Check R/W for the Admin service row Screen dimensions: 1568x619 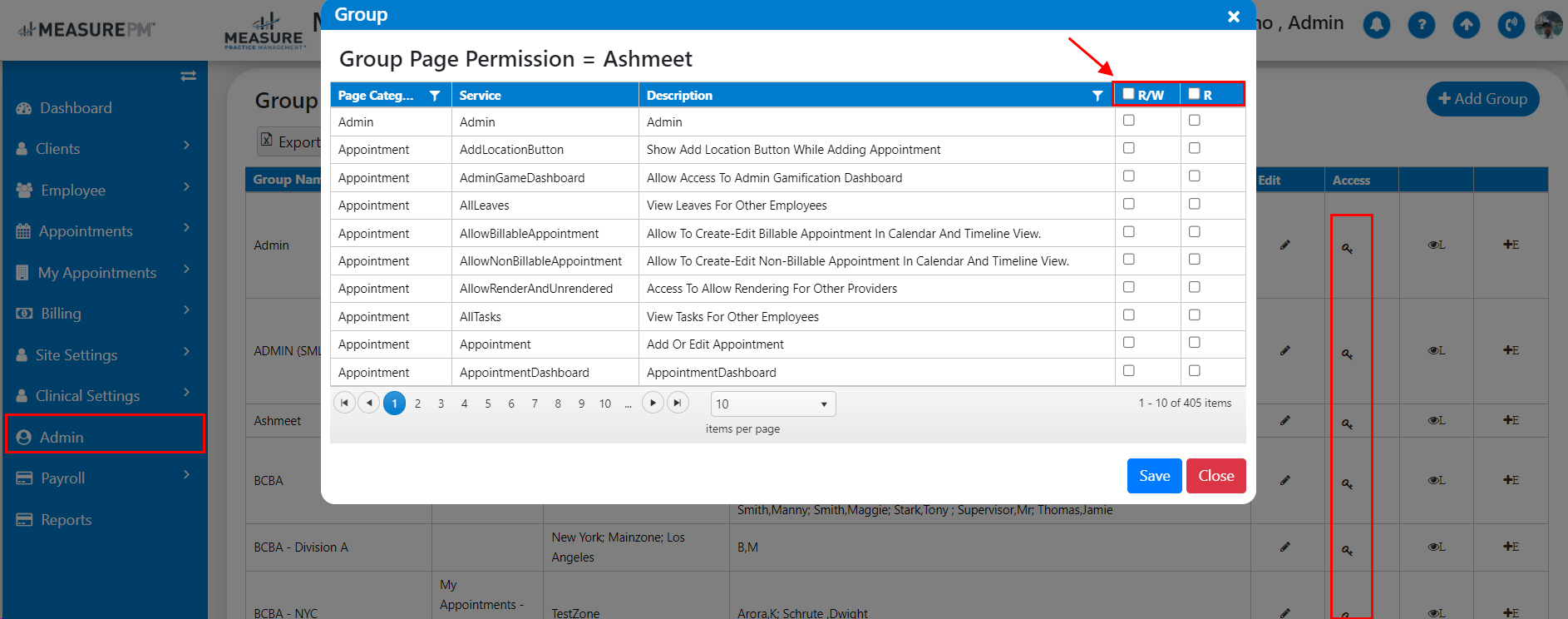pos(1128,121)
